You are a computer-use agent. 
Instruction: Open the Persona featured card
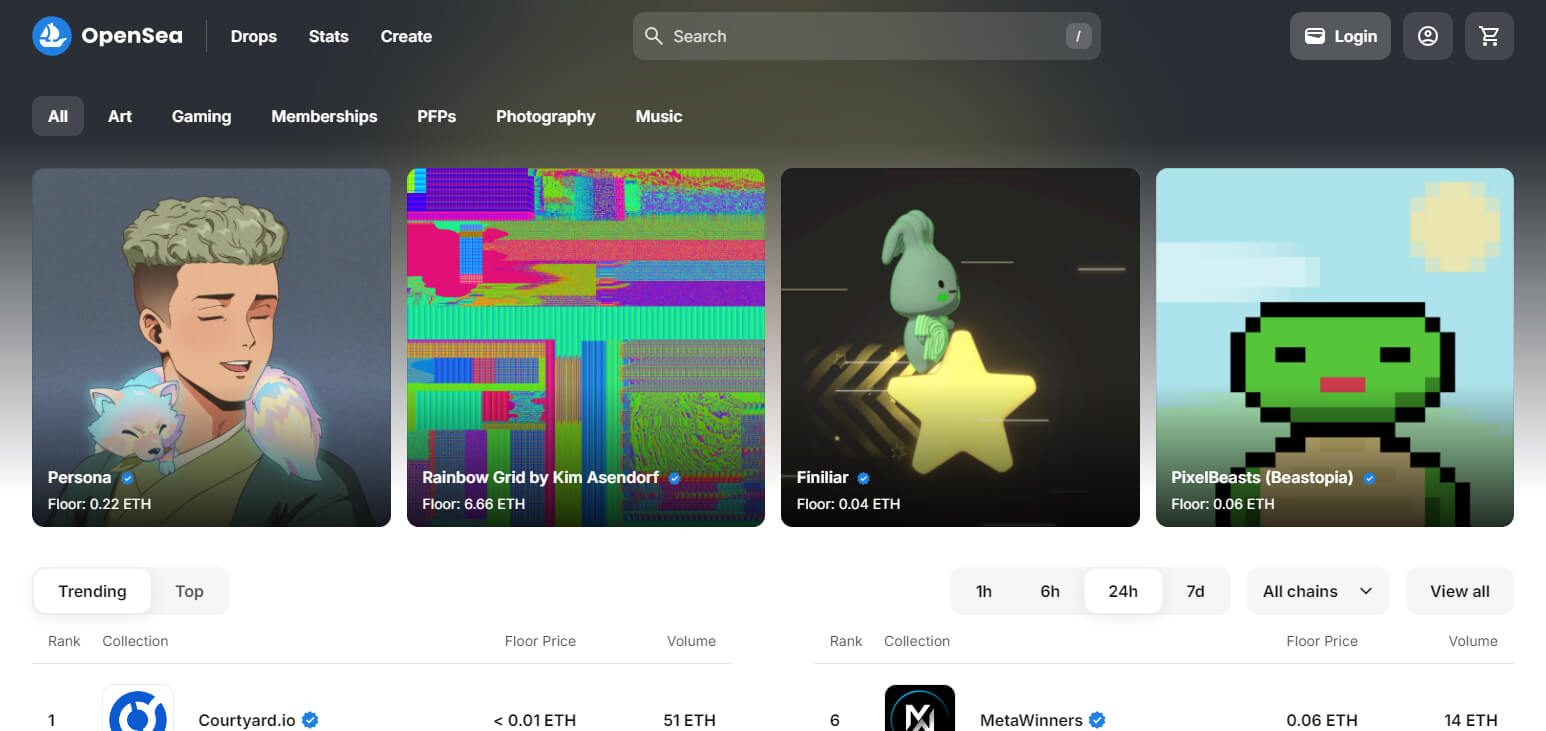coord(211,347)
